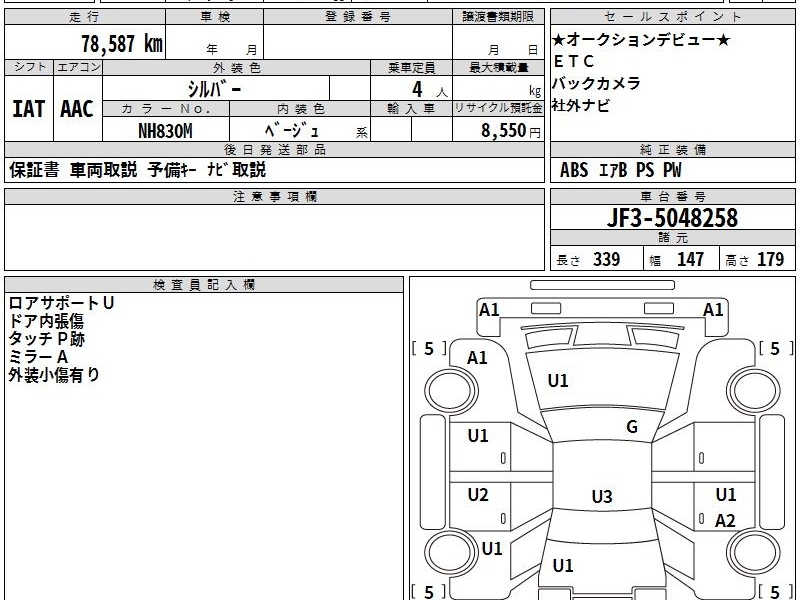Click the 輸入車 header
Viewport: 800px width, 600px height.
[x=411, y=109]
